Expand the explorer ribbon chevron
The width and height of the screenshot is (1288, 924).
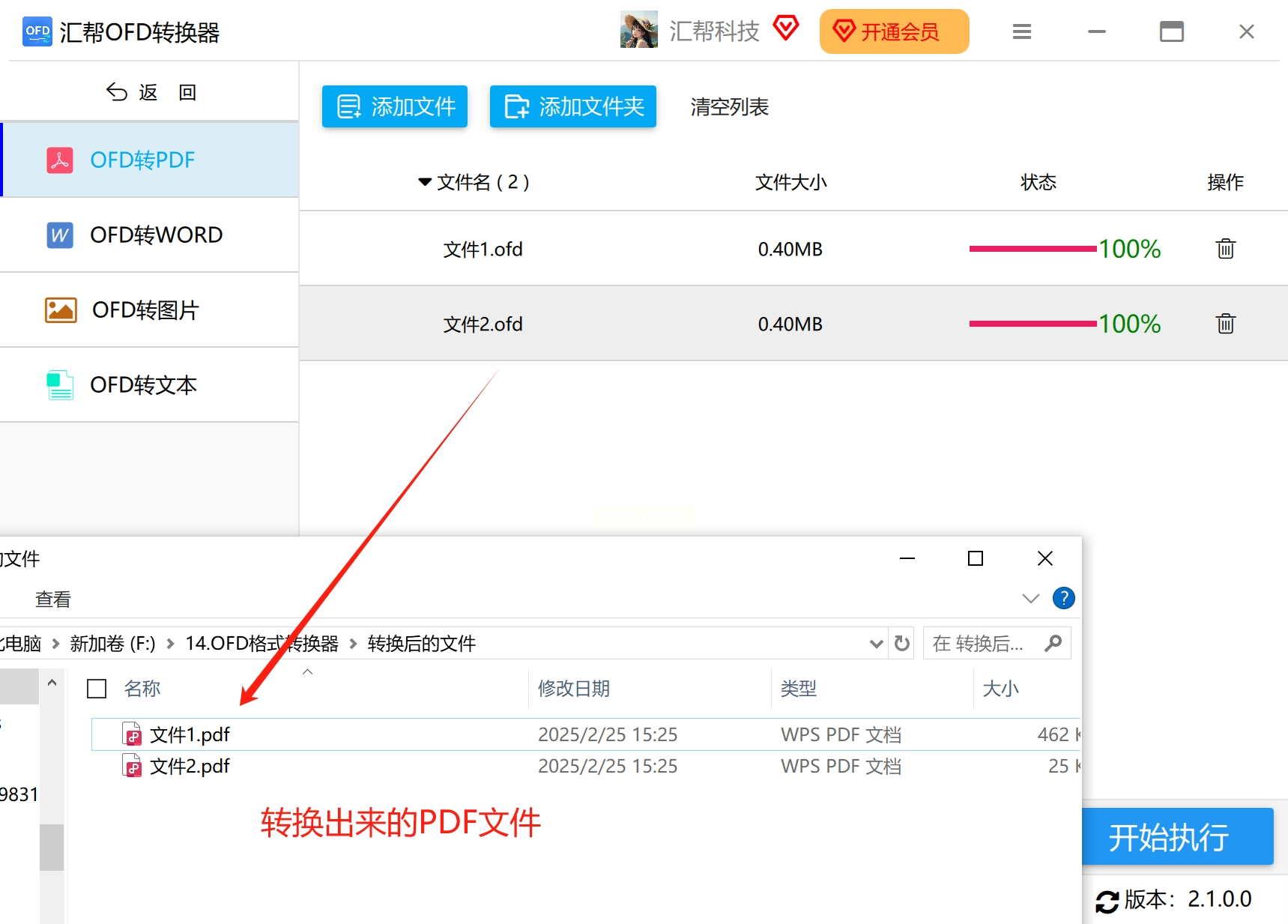point(1030,598)
